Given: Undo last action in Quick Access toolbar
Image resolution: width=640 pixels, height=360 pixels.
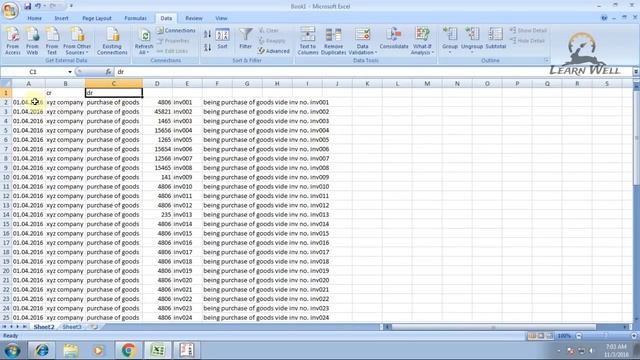Looking at the screenshot, I should point(38,6).
